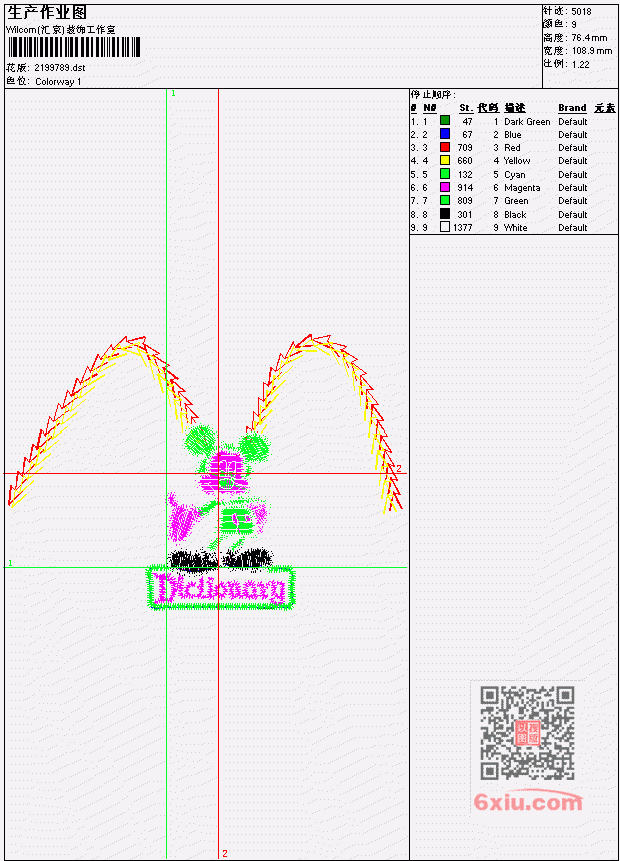The width and height of the screenshot is (620, 861).
Task: Select the Wilcom studio name text
Action: click(60, 30)
